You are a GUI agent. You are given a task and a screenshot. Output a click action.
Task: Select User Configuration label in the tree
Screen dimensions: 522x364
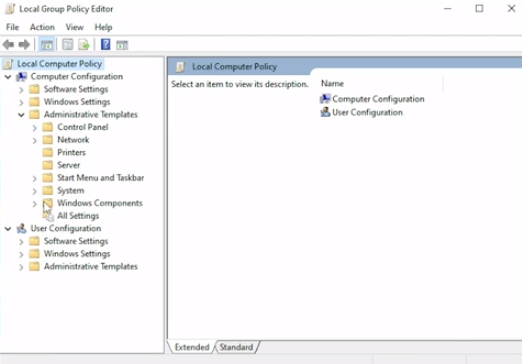[66, 228]
